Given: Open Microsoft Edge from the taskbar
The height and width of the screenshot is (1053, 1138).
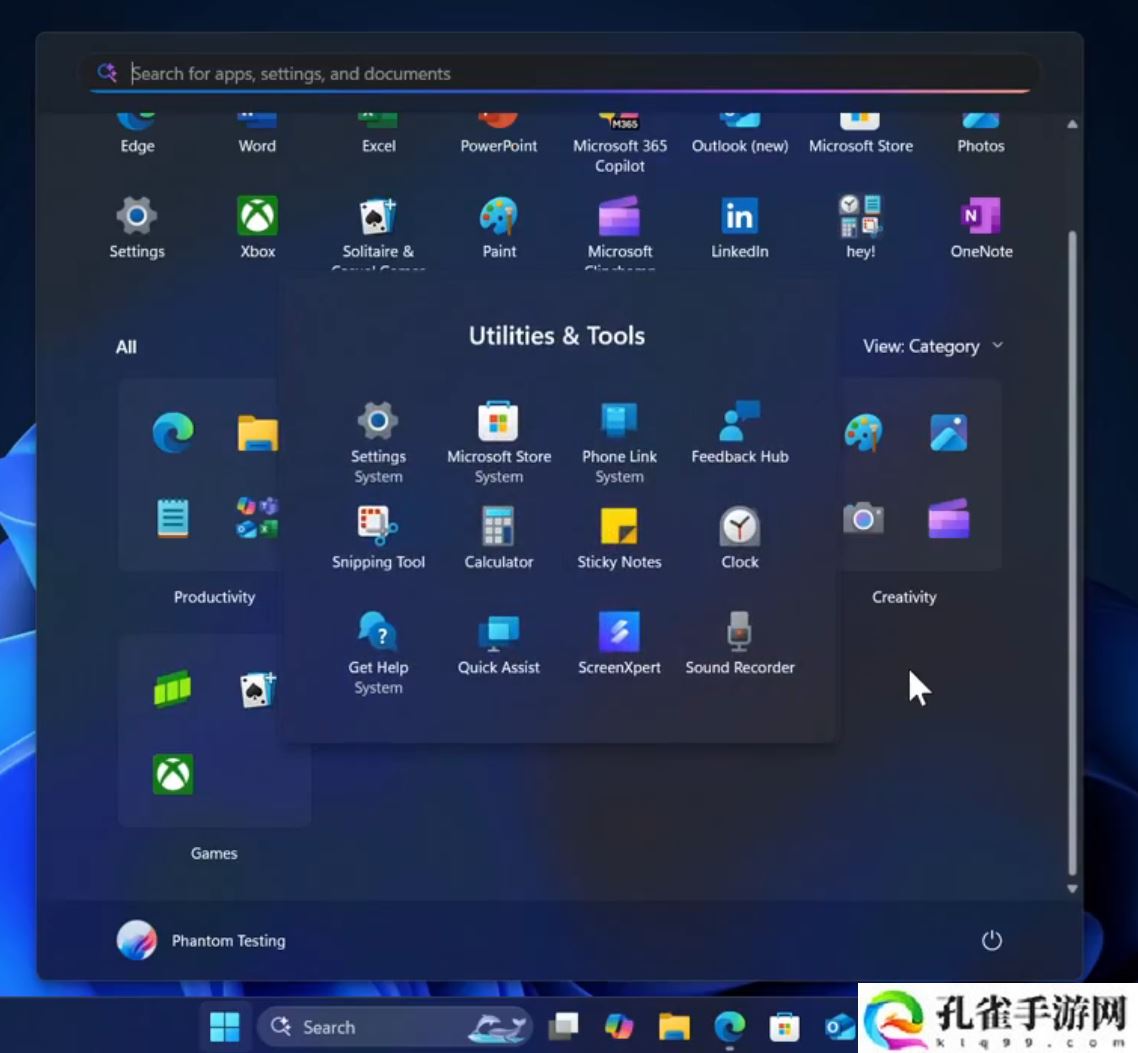Looking at the screenshot, I should point(729,1027).
